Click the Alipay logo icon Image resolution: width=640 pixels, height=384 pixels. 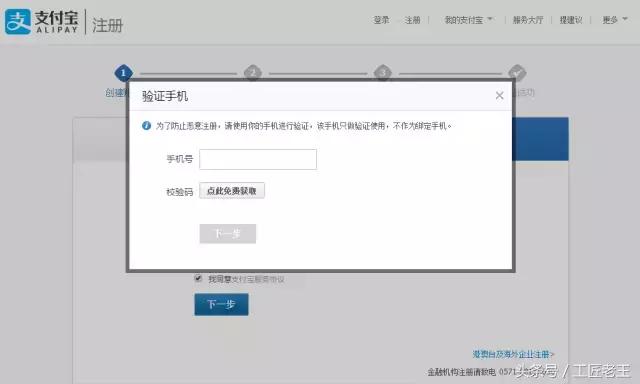click(x=18, y=22)
